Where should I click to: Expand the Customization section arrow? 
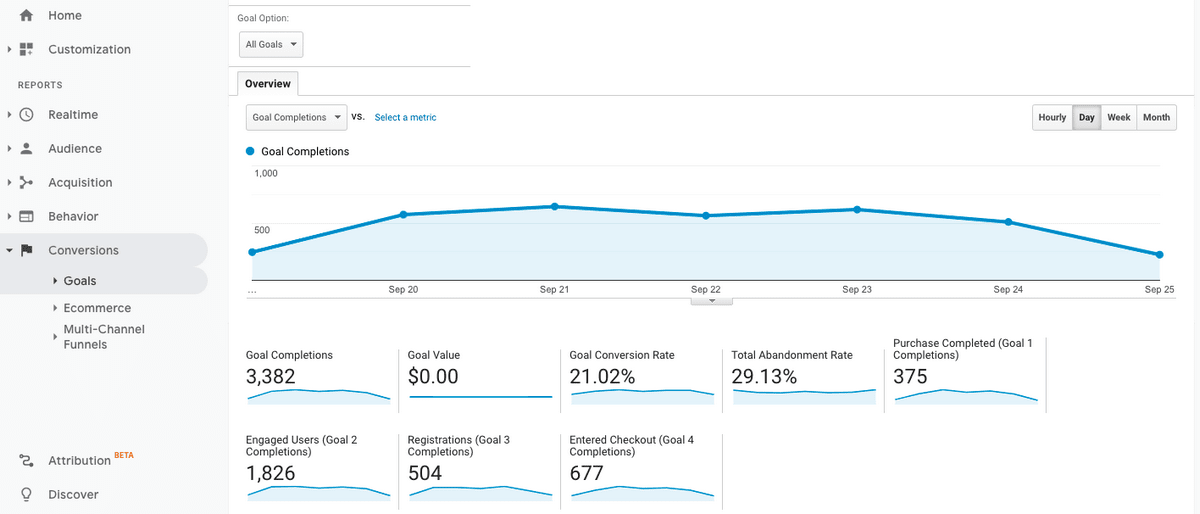click(x=9, y=49)
